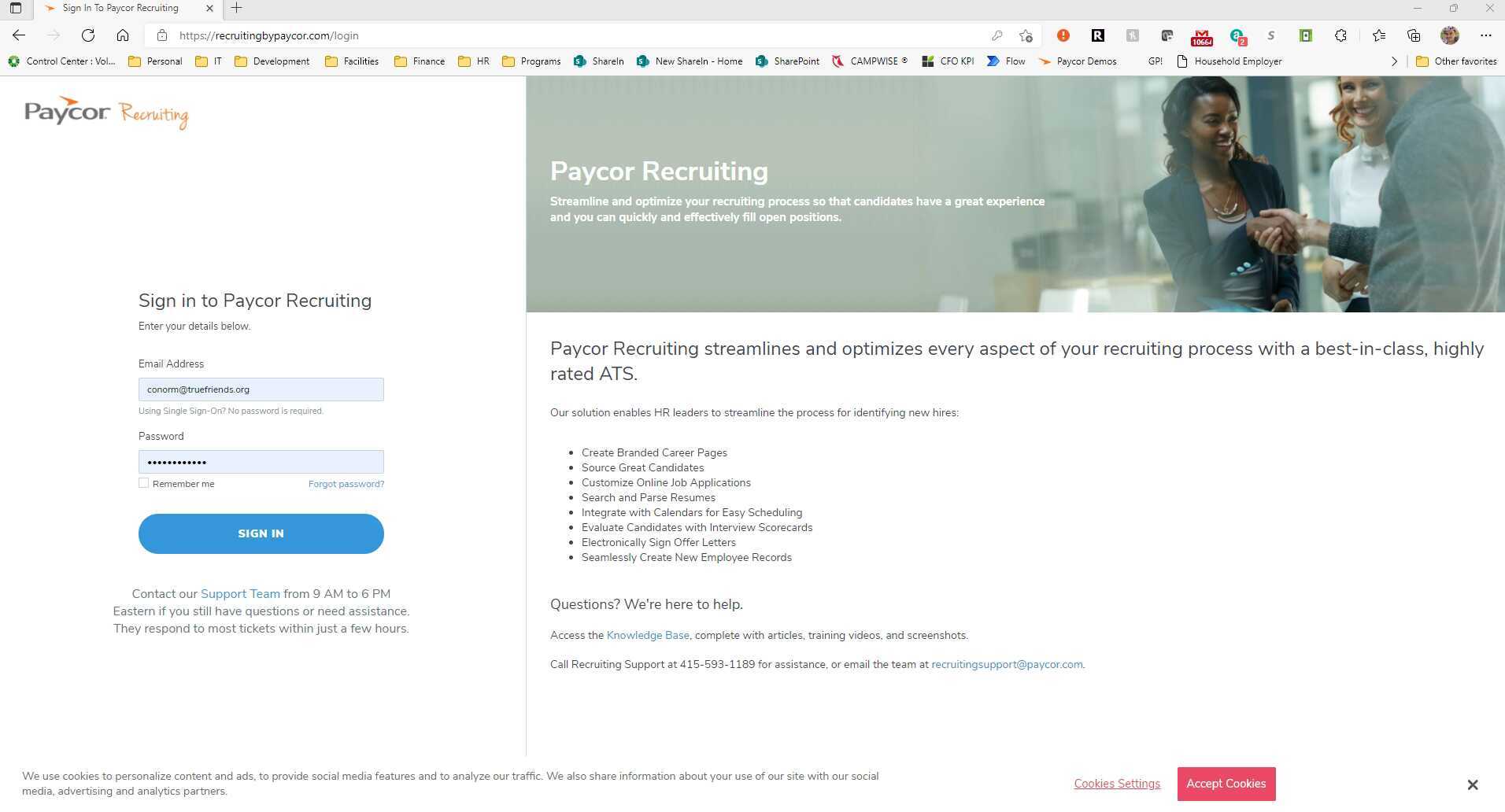Click the browser profile avatar picture

coord(1449,35)
